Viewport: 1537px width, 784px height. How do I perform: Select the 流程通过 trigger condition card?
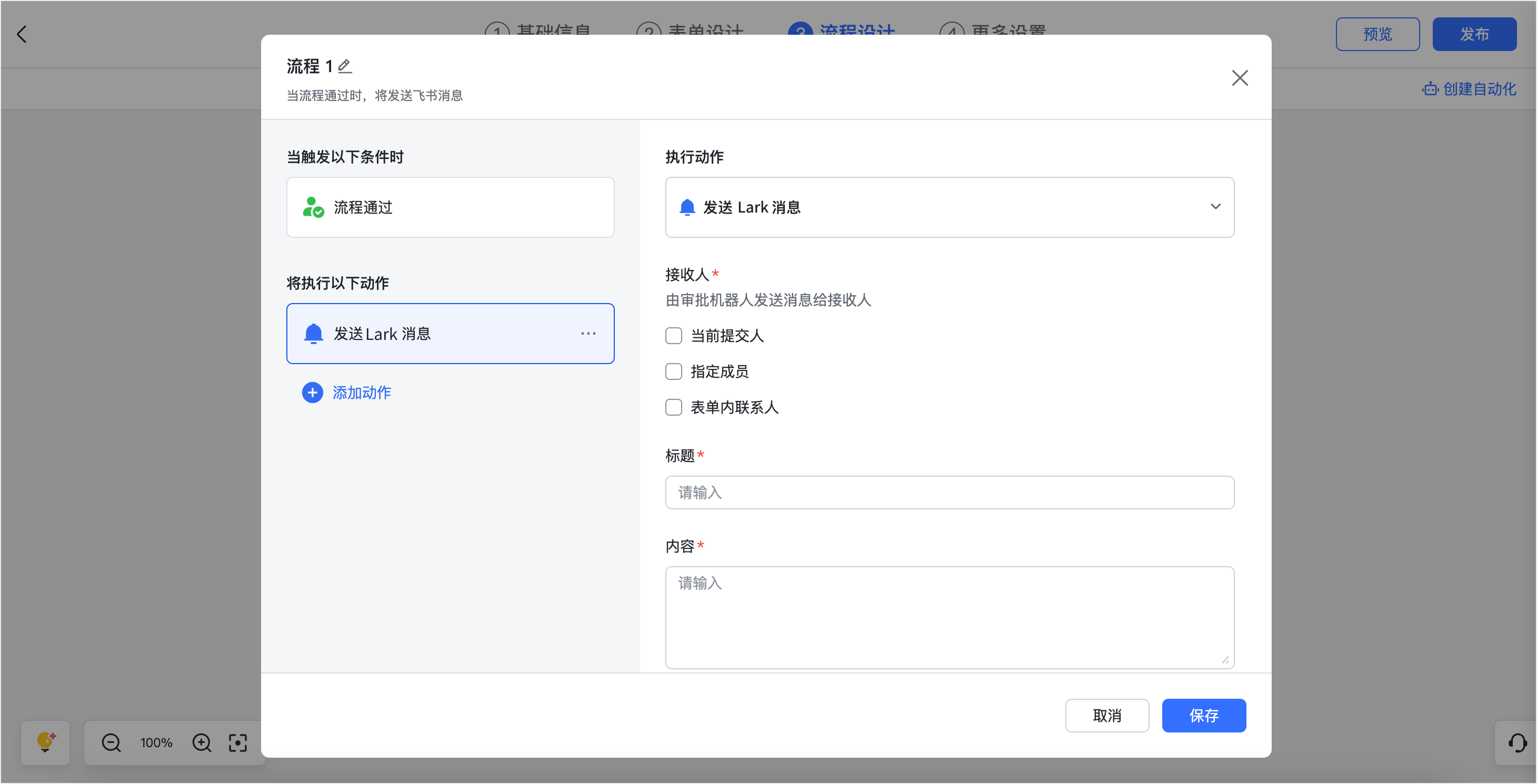tap(450, 207)
